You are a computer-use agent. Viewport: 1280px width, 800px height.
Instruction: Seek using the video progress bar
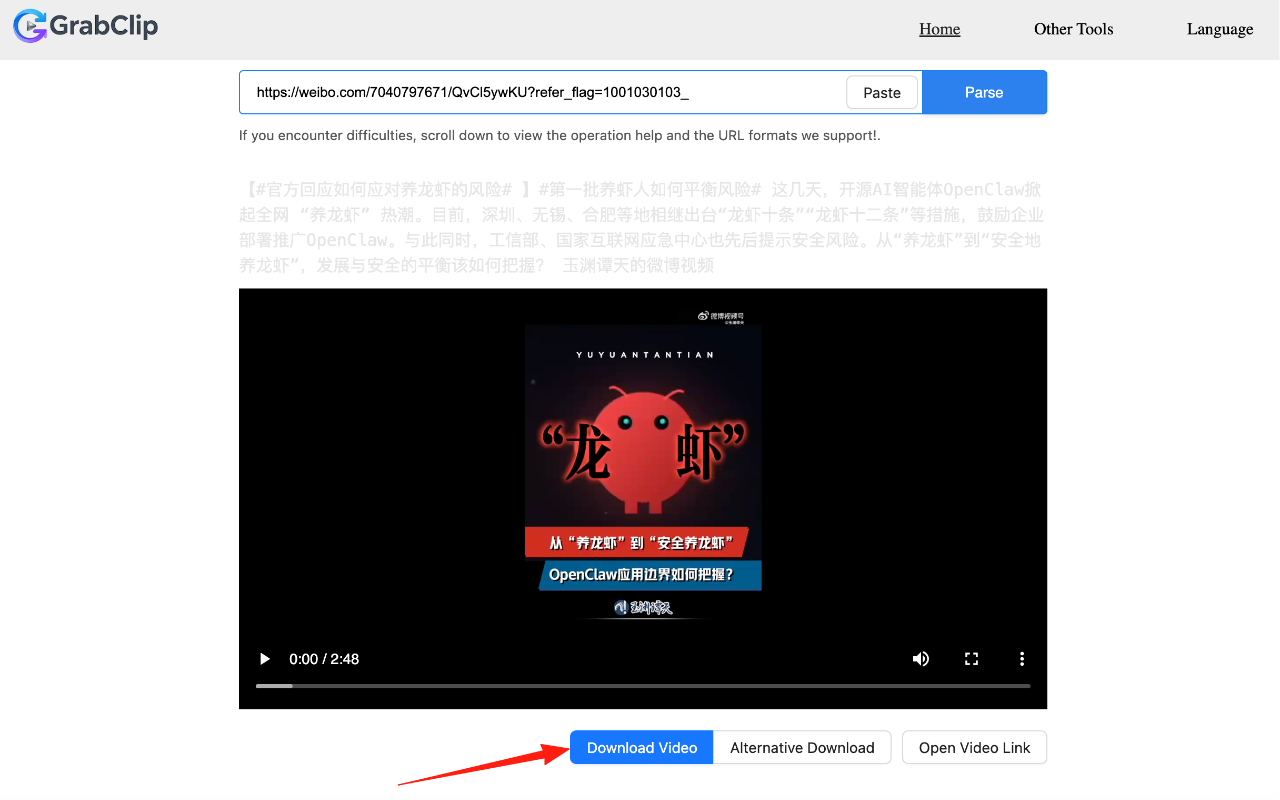coord(642,686)
